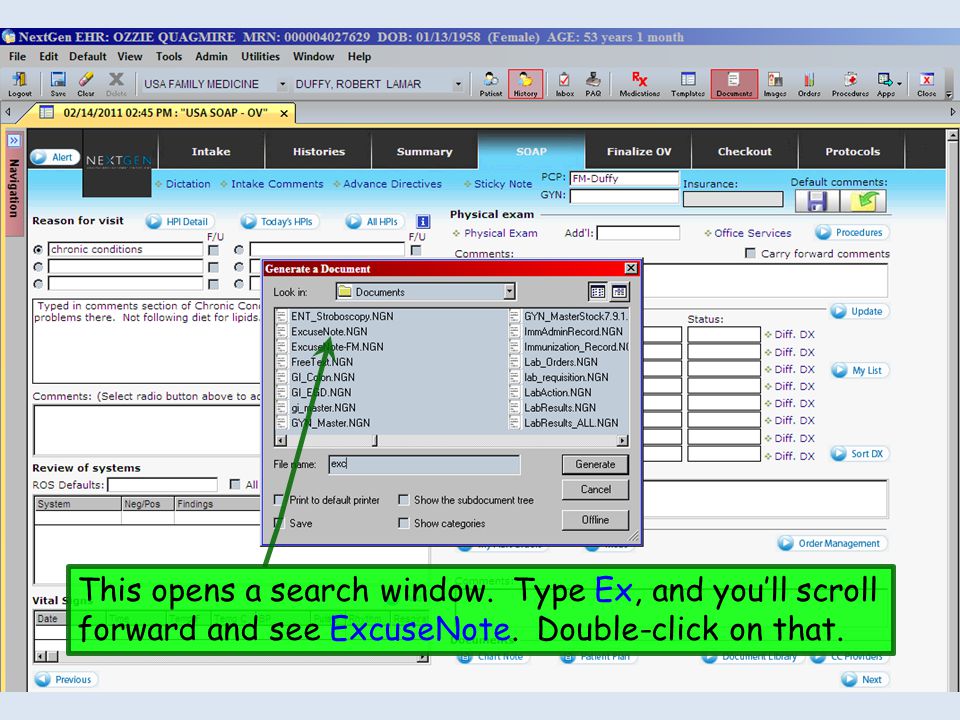
Task: Open the Advance Directives link
Action: point(392,184)
